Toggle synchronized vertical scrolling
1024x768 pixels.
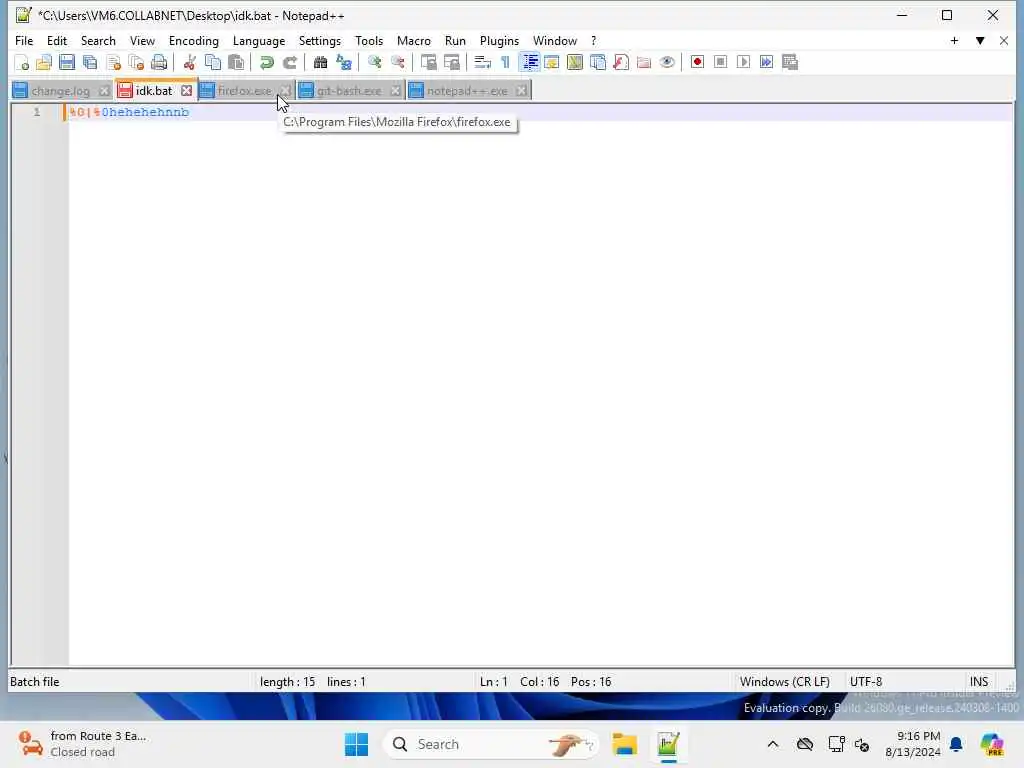428,62
